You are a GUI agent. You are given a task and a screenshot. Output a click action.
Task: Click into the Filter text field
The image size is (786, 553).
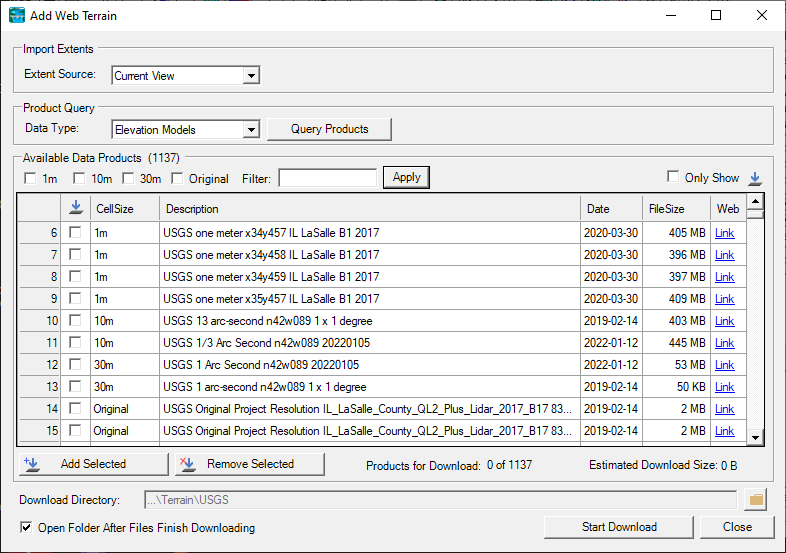[x=327, y=178]
